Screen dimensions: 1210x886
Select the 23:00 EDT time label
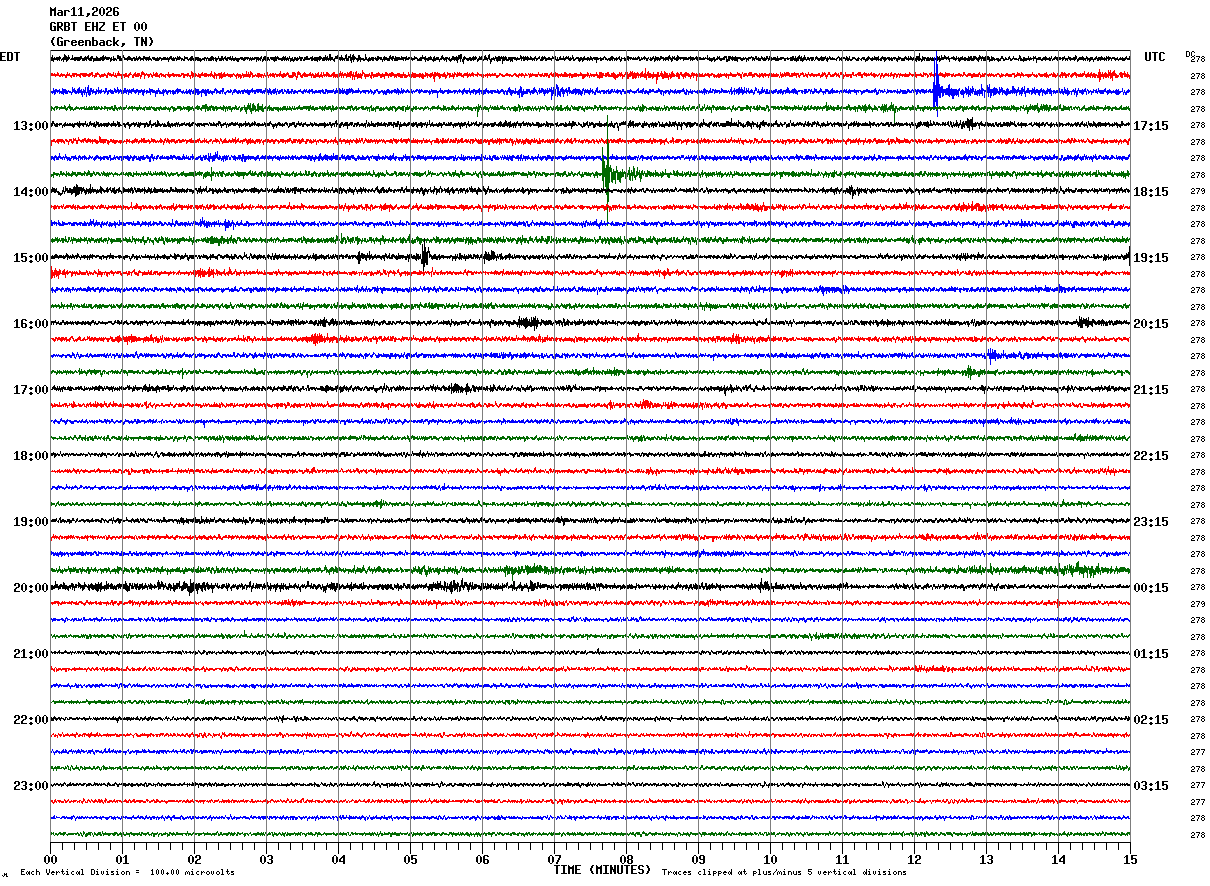pos(30,786)
